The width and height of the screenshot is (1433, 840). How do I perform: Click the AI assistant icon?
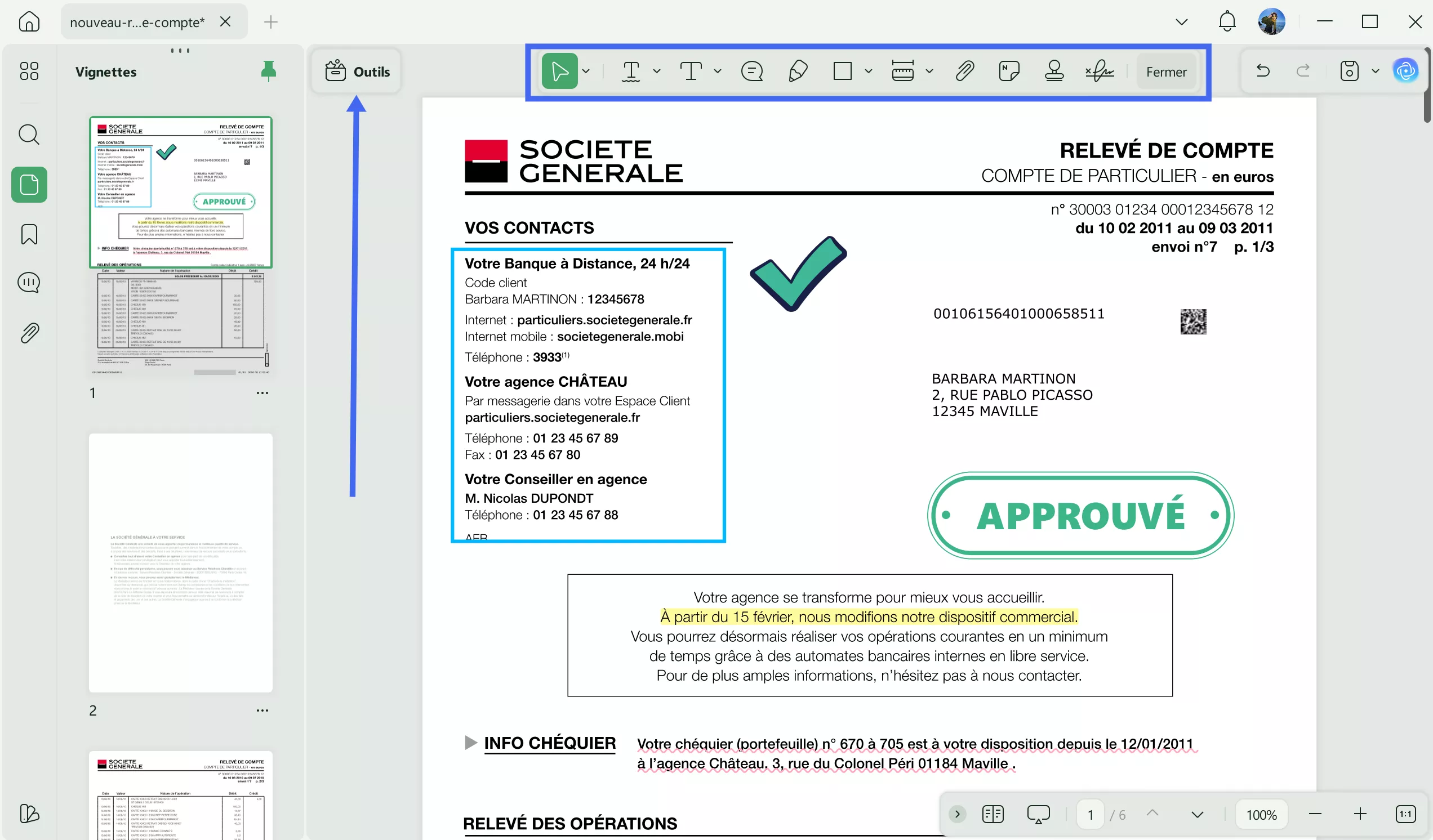tap(1405, 71)
